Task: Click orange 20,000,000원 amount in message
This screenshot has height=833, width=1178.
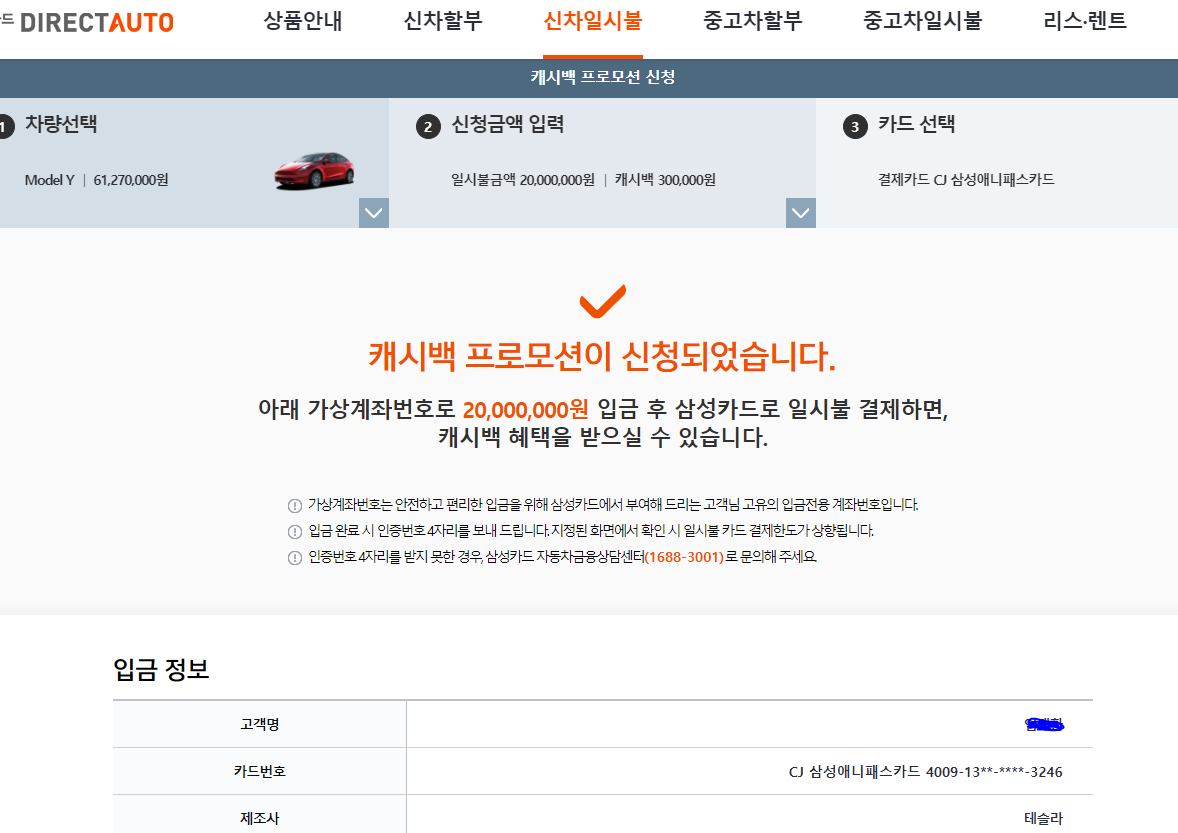Action: pos(526,410)
